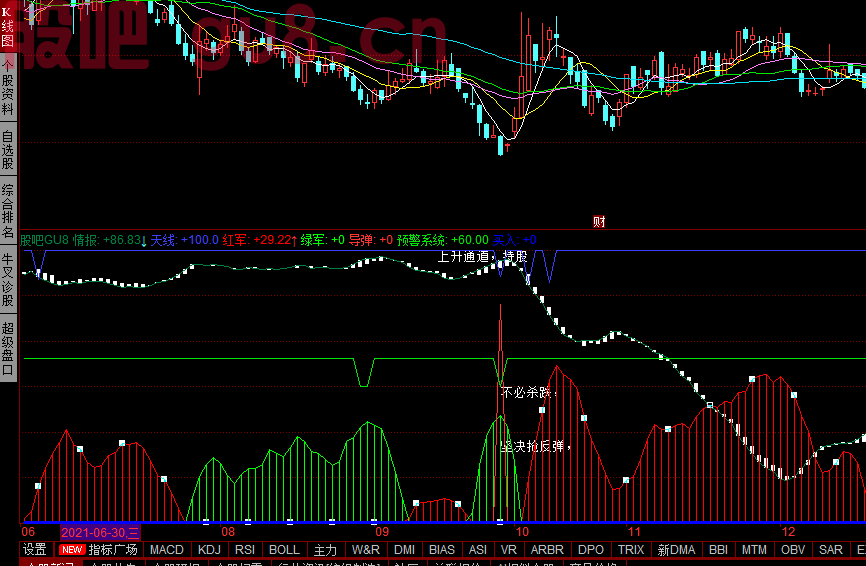Image resolution: width=866 pixels, height=566 pixels.
Task: Open 自选股 in left sidebar
Action: [8, 149]
